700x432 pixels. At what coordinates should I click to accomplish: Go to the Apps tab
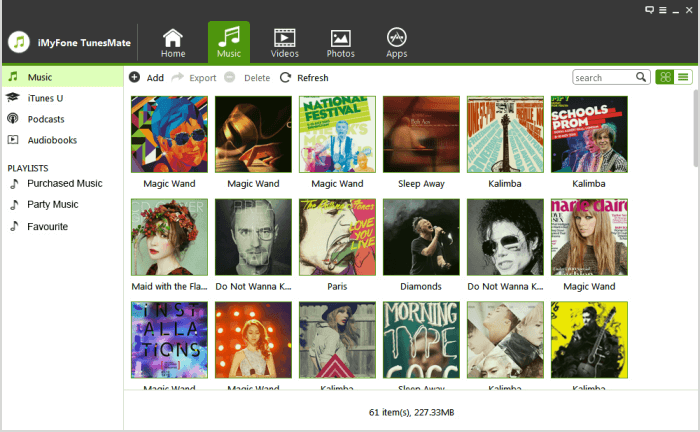point(396,43)
